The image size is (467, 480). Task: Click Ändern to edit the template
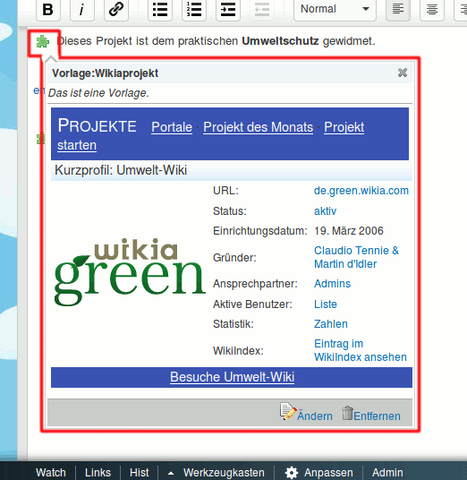click(x=315, y=416)
